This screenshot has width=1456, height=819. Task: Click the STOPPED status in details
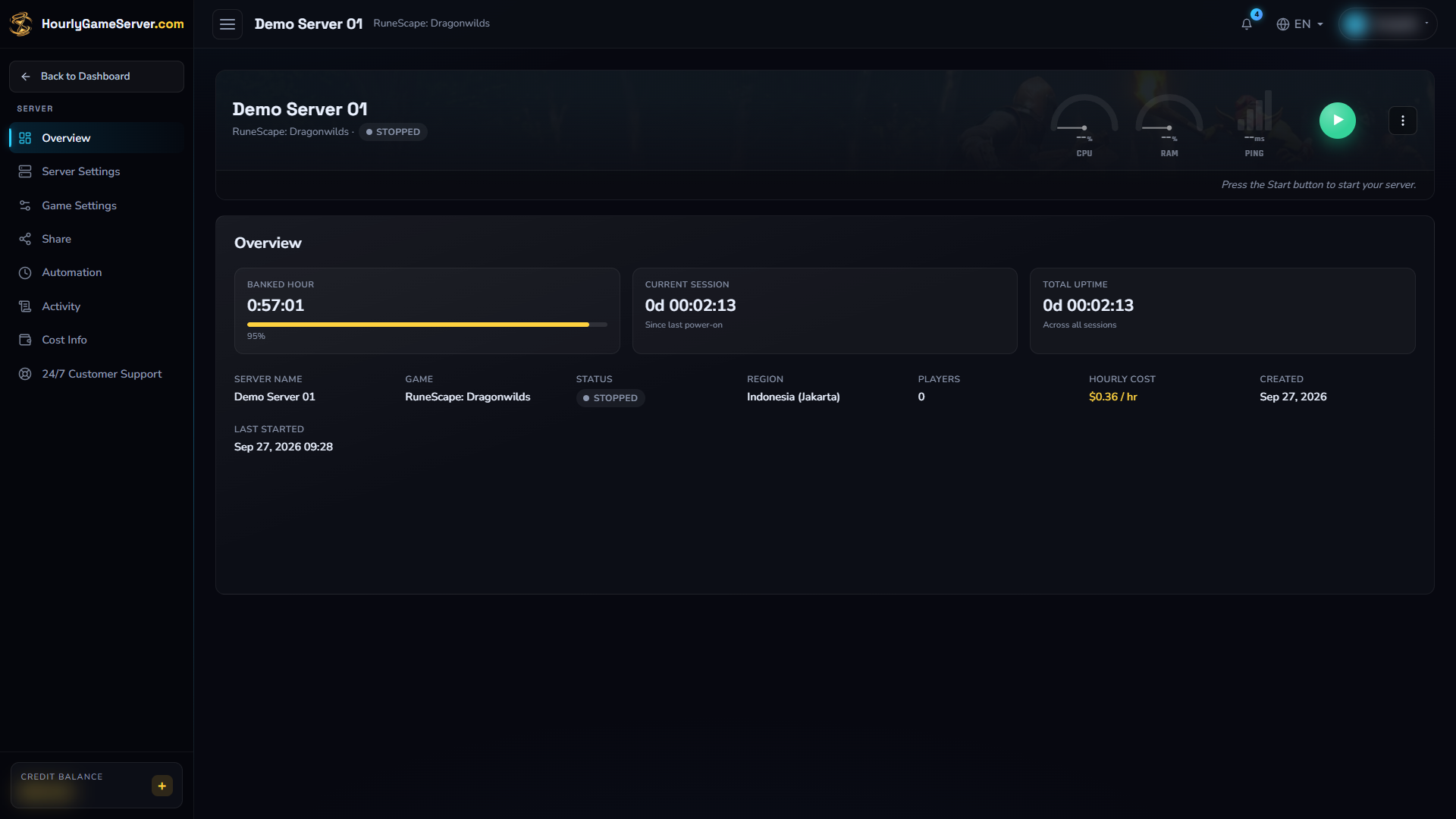(610, 398)
